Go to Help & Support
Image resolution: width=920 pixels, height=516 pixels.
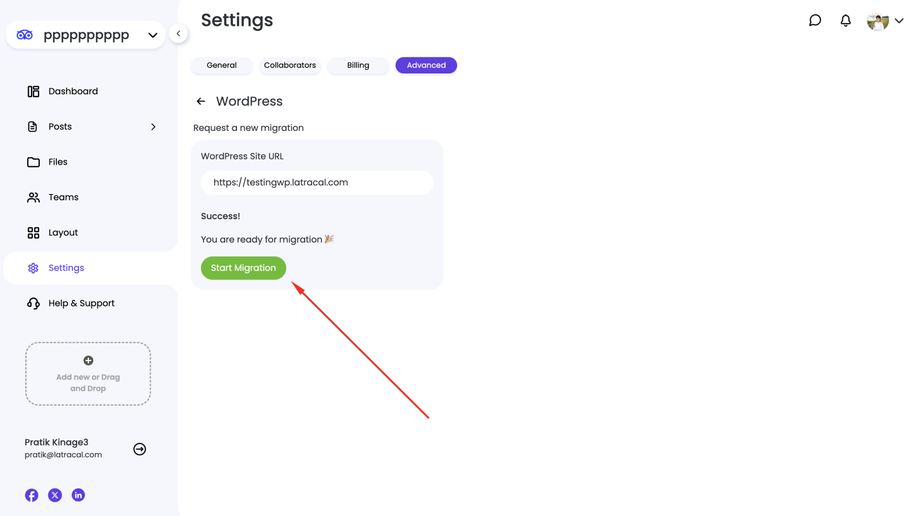coord(81,303)
